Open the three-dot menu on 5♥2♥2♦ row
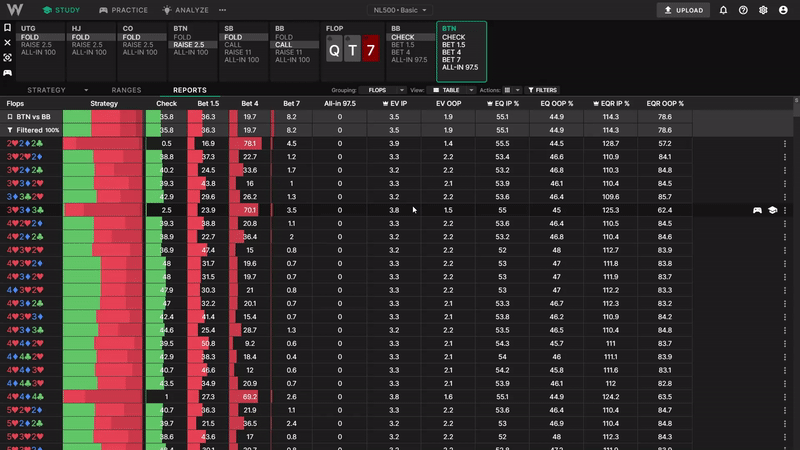 pyautogui.click(x=785, y=410)
